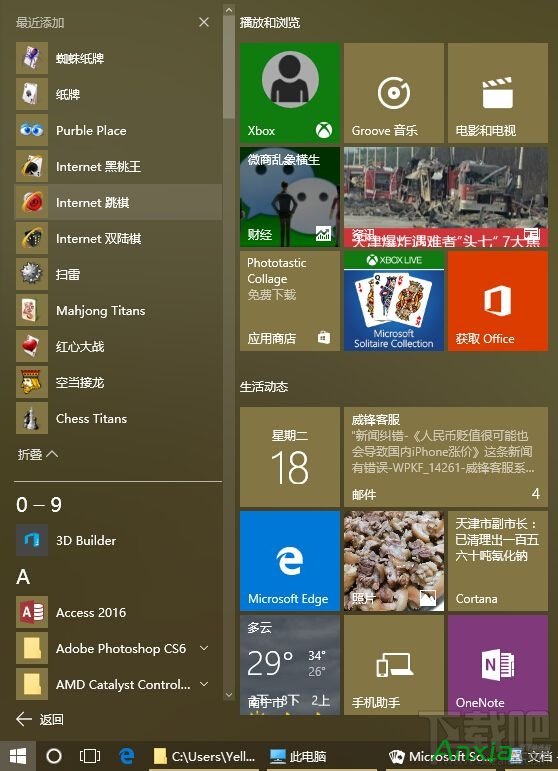Open the 邮件 mail tile

[446, 457]
